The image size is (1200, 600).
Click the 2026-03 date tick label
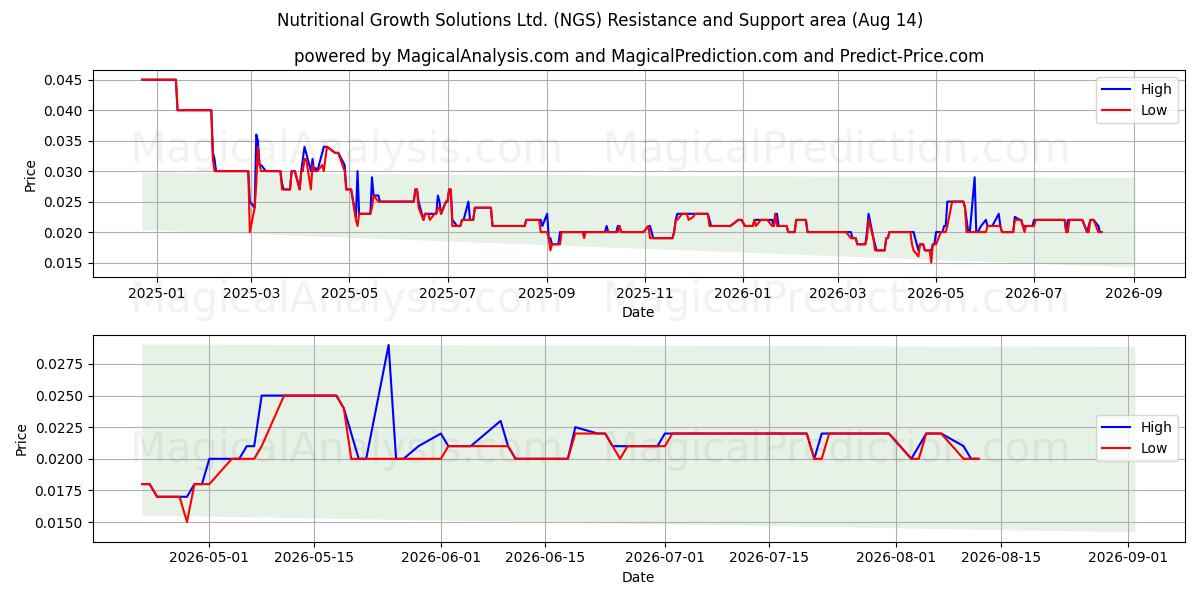[838, 293]
